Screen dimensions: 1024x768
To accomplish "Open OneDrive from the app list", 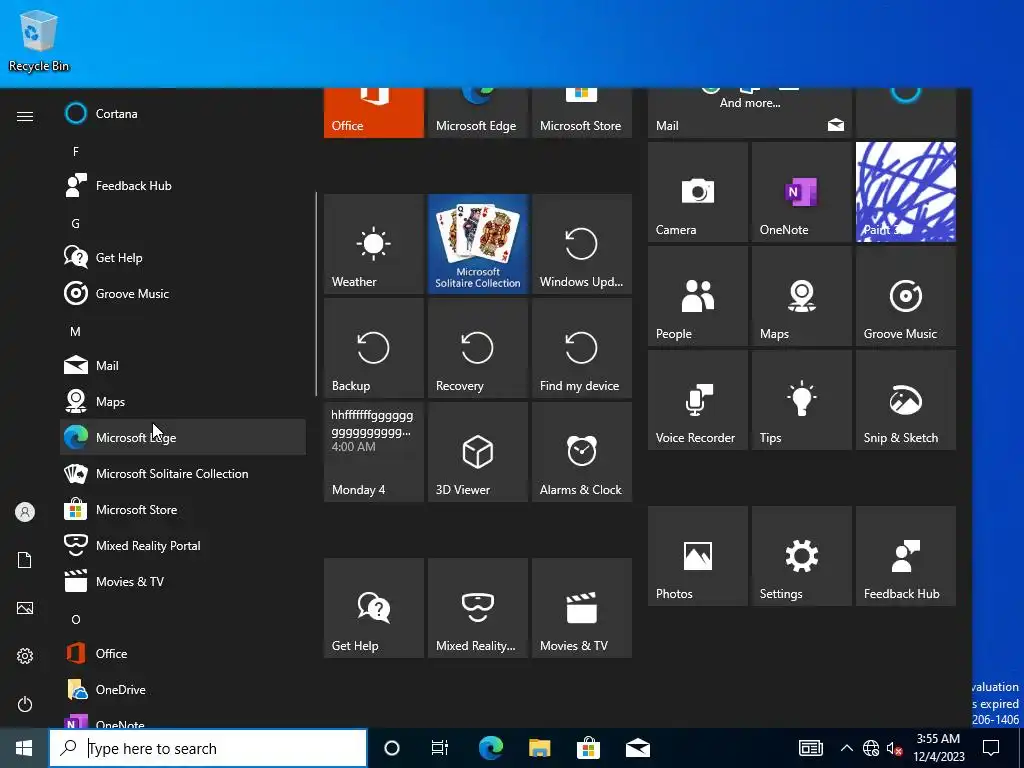I will (x=183, y=689).
